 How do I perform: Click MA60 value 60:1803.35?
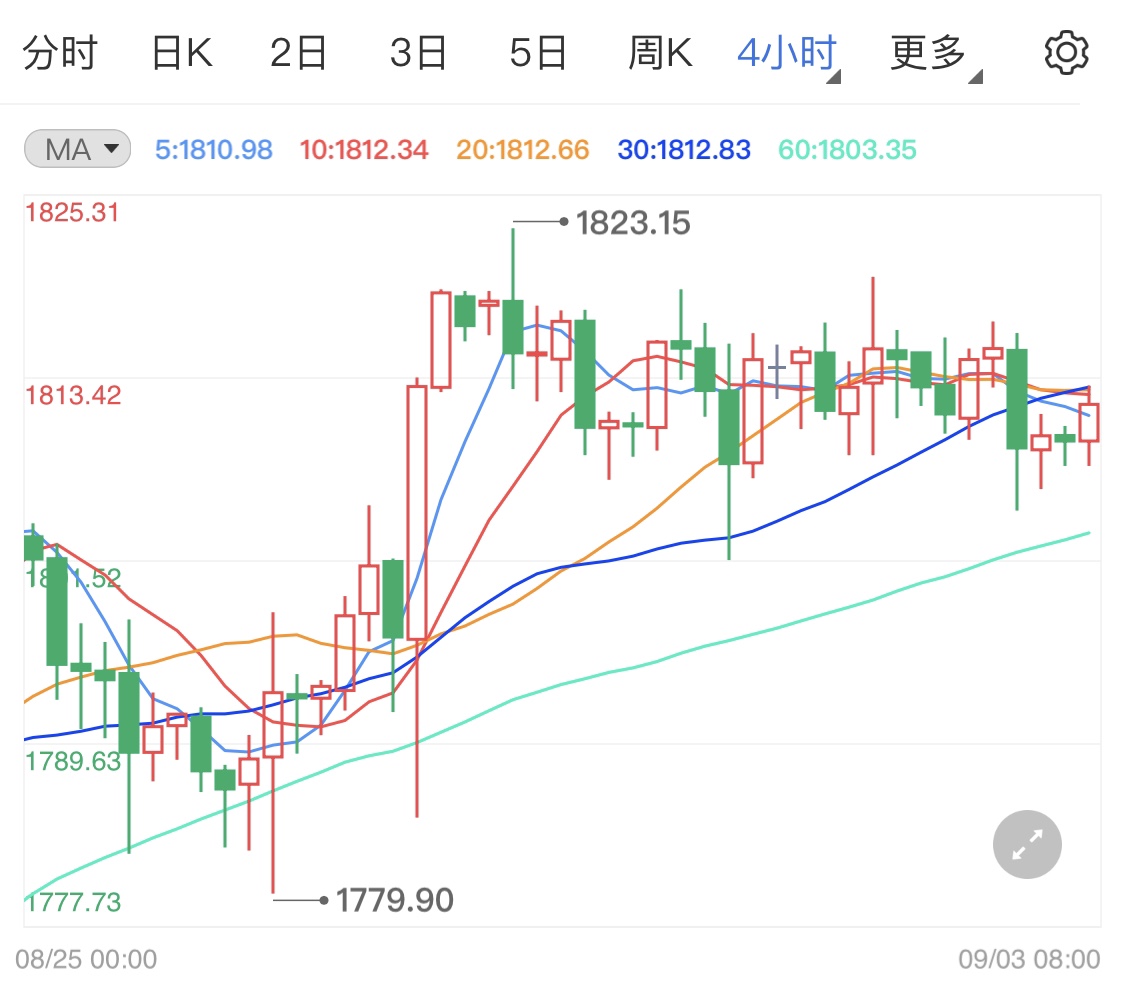[847, 149]
